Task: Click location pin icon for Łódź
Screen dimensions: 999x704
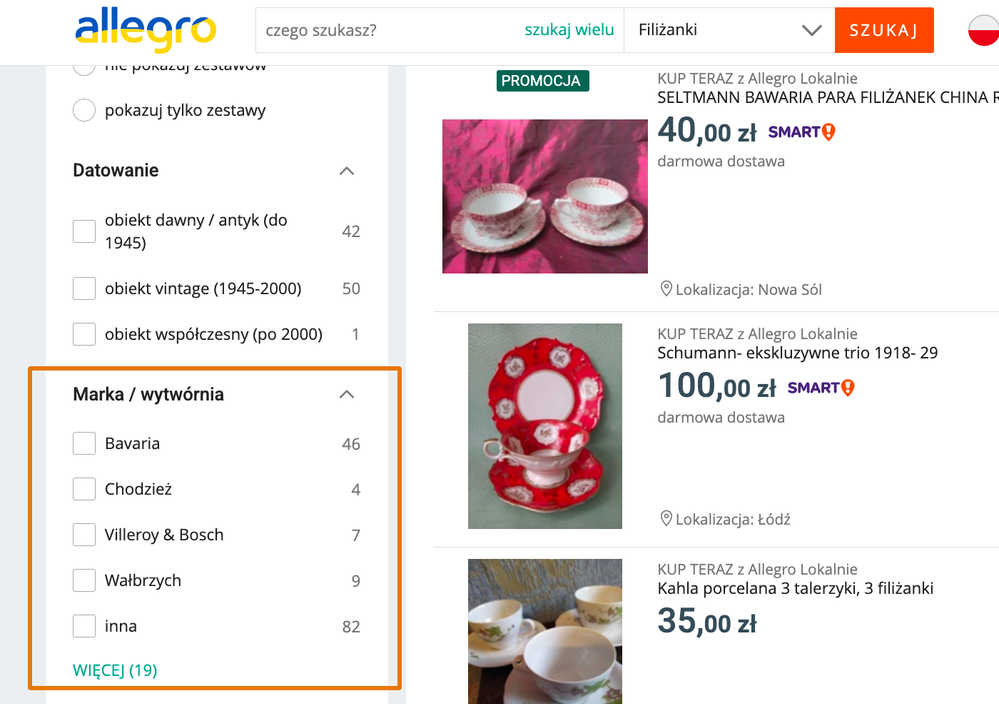Action: click(666, 519)
